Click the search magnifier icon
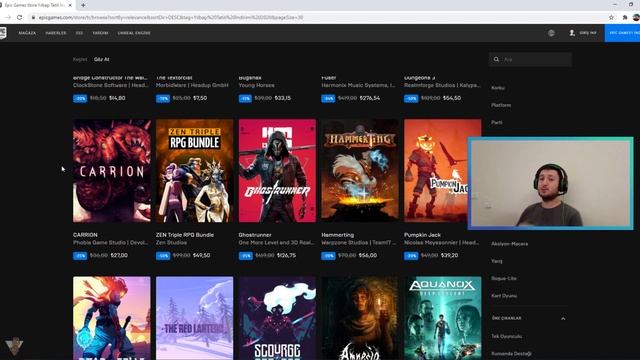 496,59
